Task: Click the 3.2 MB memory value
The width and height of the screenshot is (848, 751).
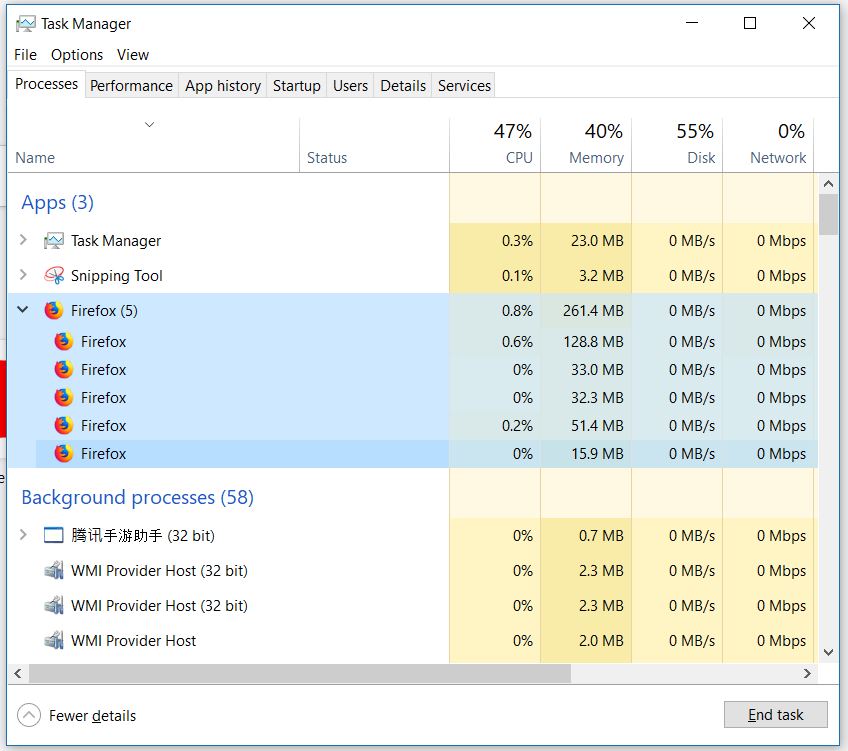Action: [601, 276]
